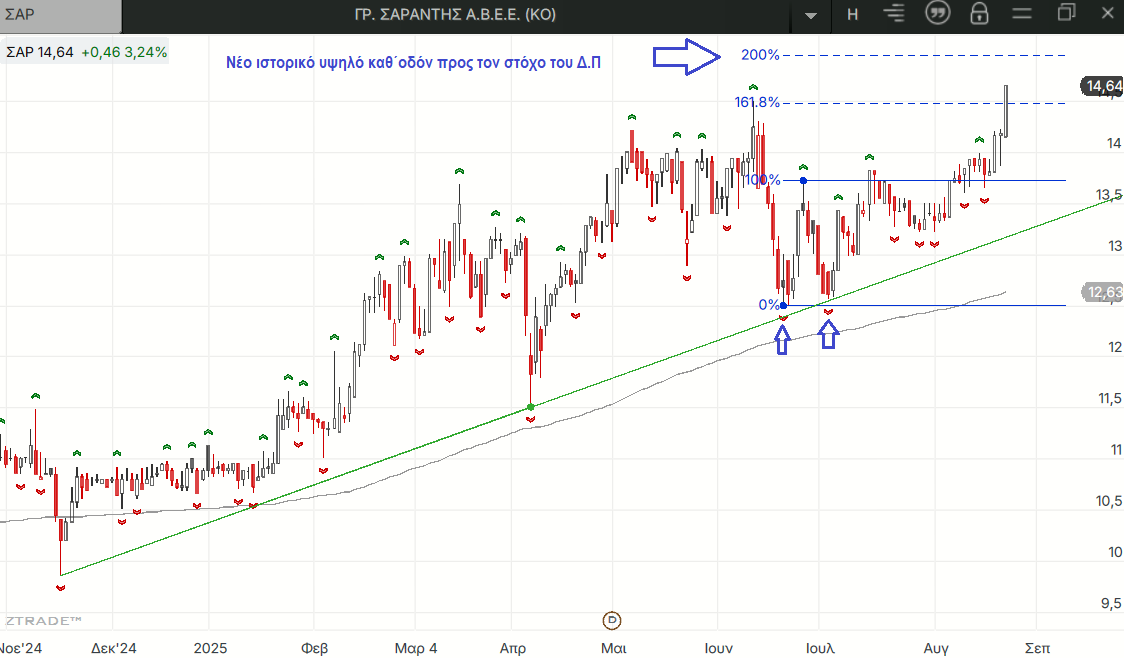Click the ΣΑΡ symbol input field
Image resolution: width=1124 pixels, height=658 pixels.
pos(61,15)
